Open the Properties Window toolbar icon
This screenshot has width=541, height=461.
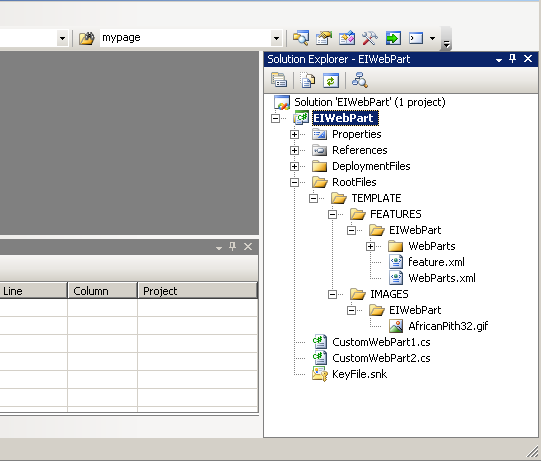point(324,38)
